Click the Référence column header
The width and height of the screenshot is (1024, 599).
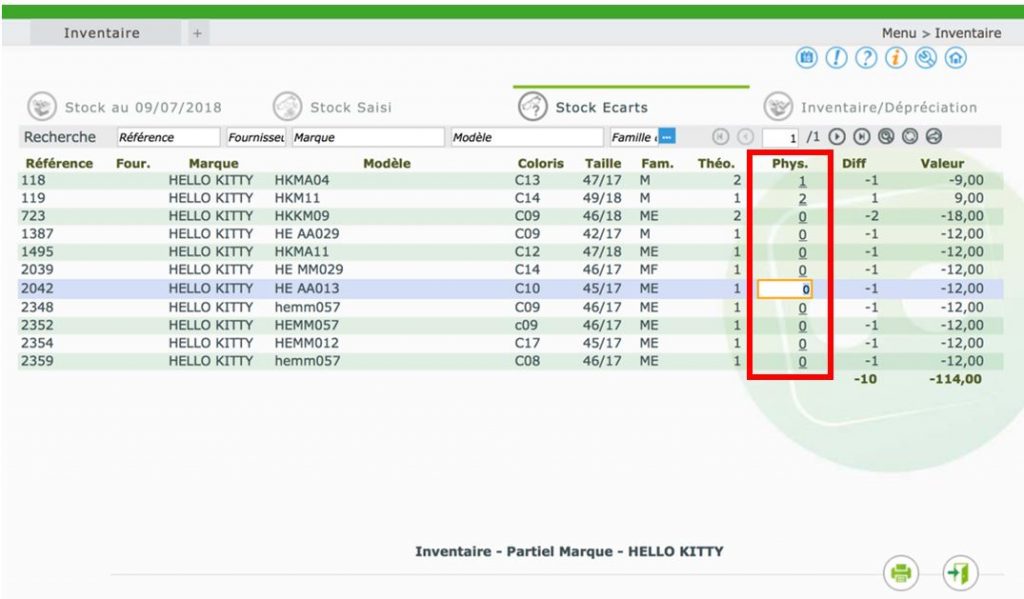59,163
